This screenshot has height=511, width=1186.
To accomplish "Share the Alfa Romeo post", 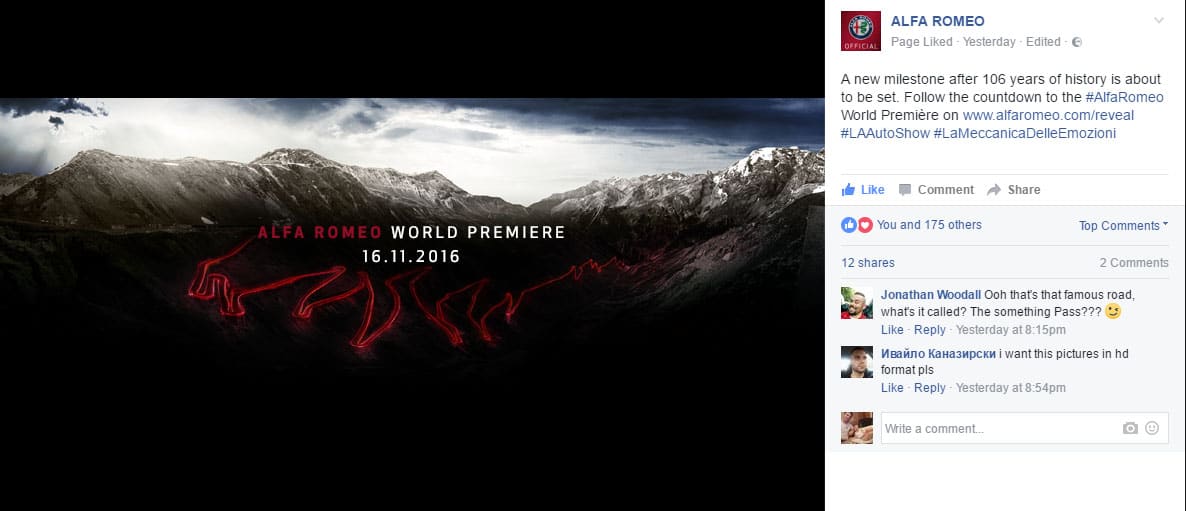I will [1014, 190].
